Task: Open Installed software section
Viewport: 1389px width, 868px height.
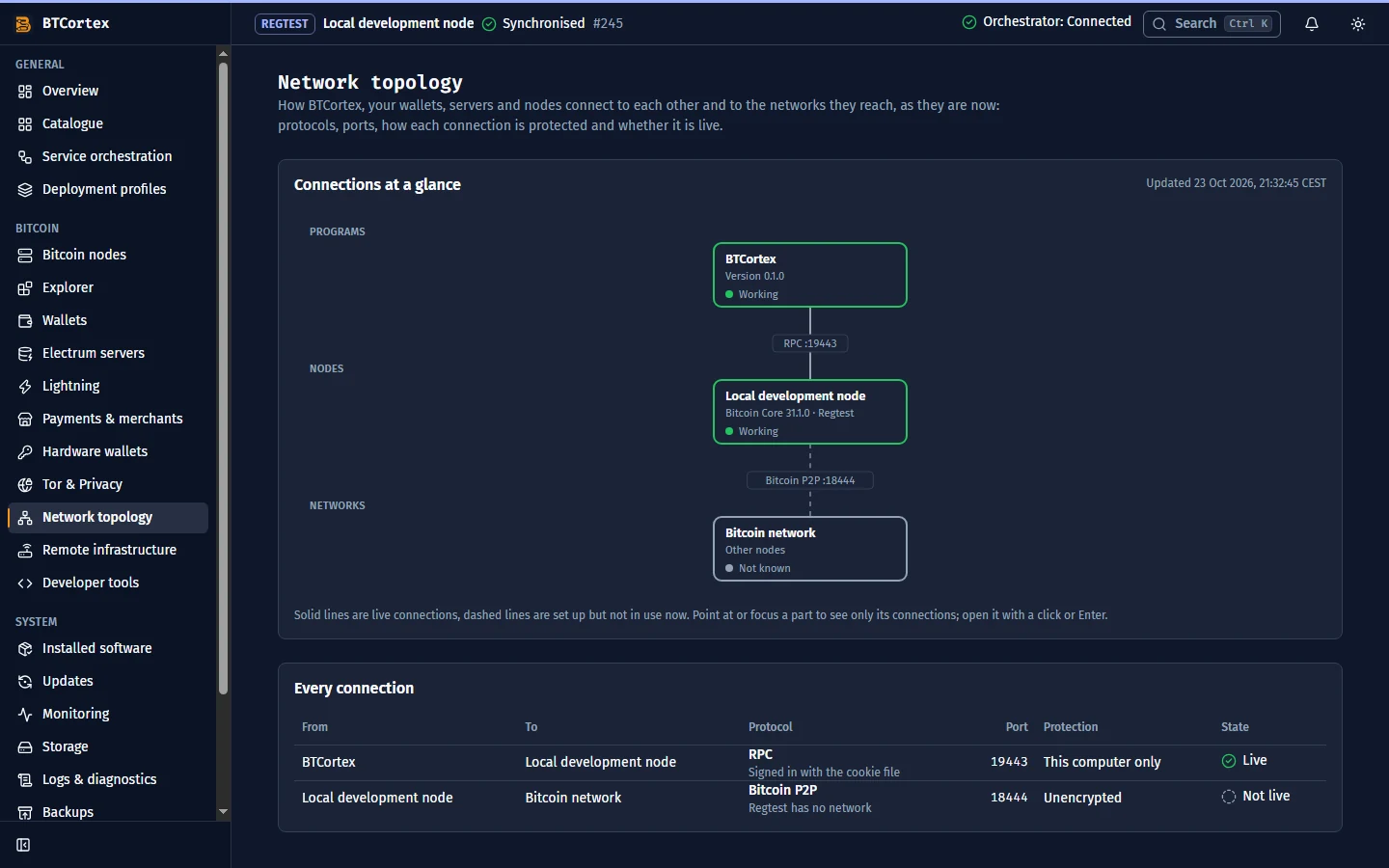Action: [x=108, y=648]
